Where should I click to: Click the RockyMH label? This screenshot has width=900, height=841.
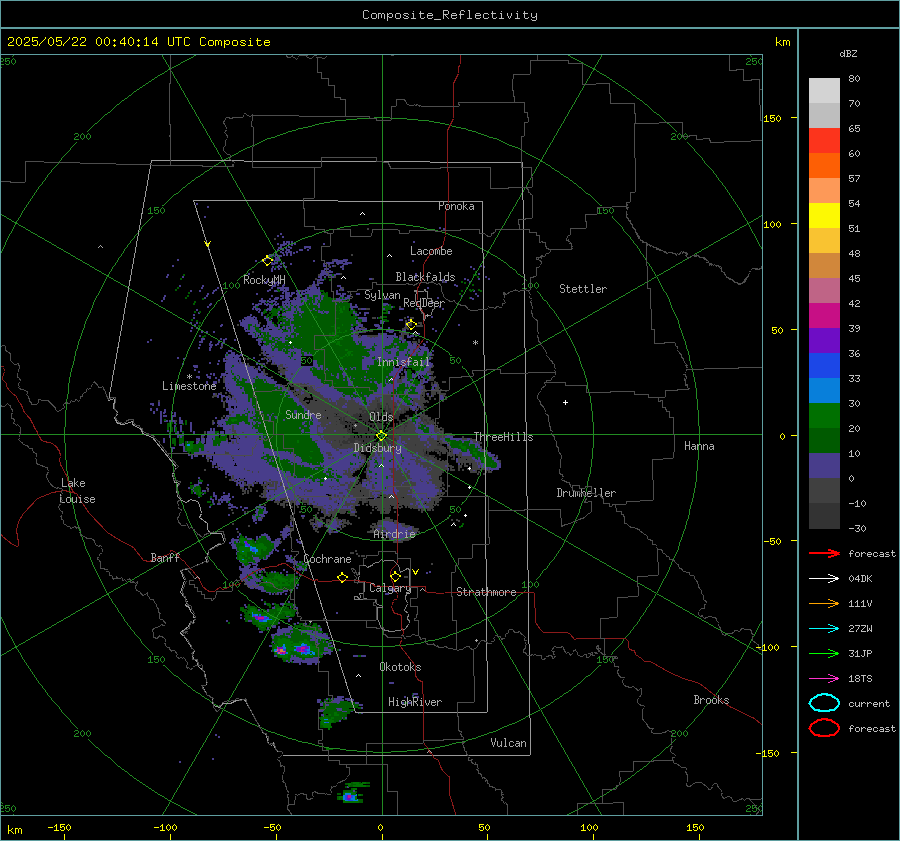264,280
